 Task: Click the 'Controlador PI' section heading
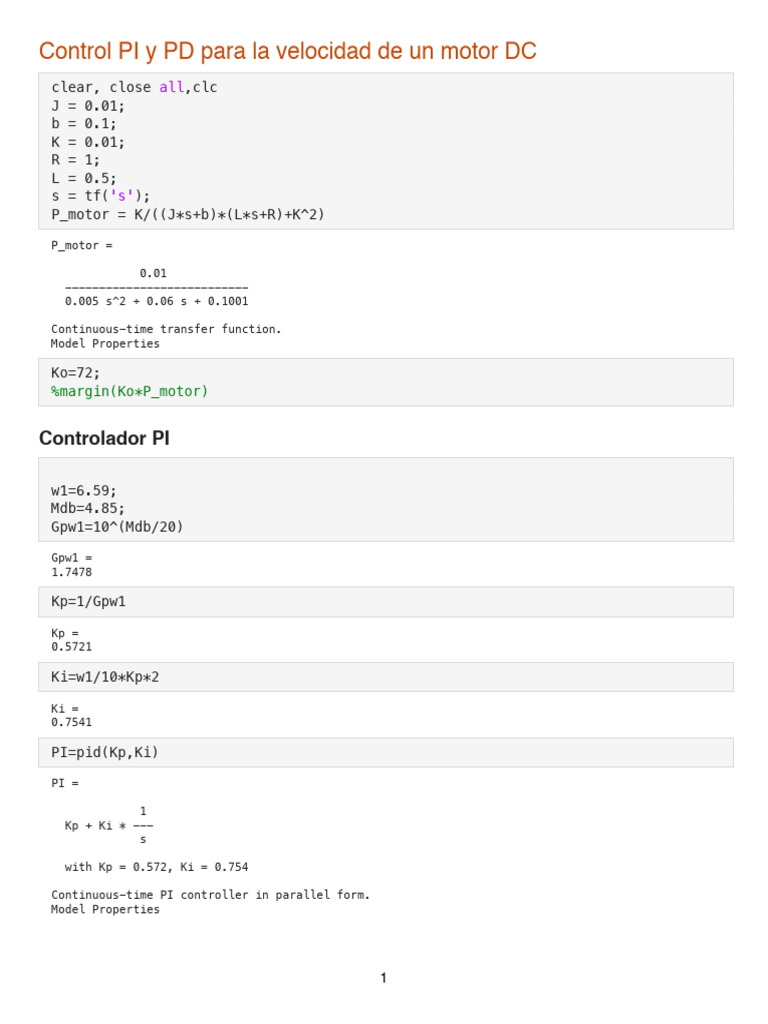[104, 438]
